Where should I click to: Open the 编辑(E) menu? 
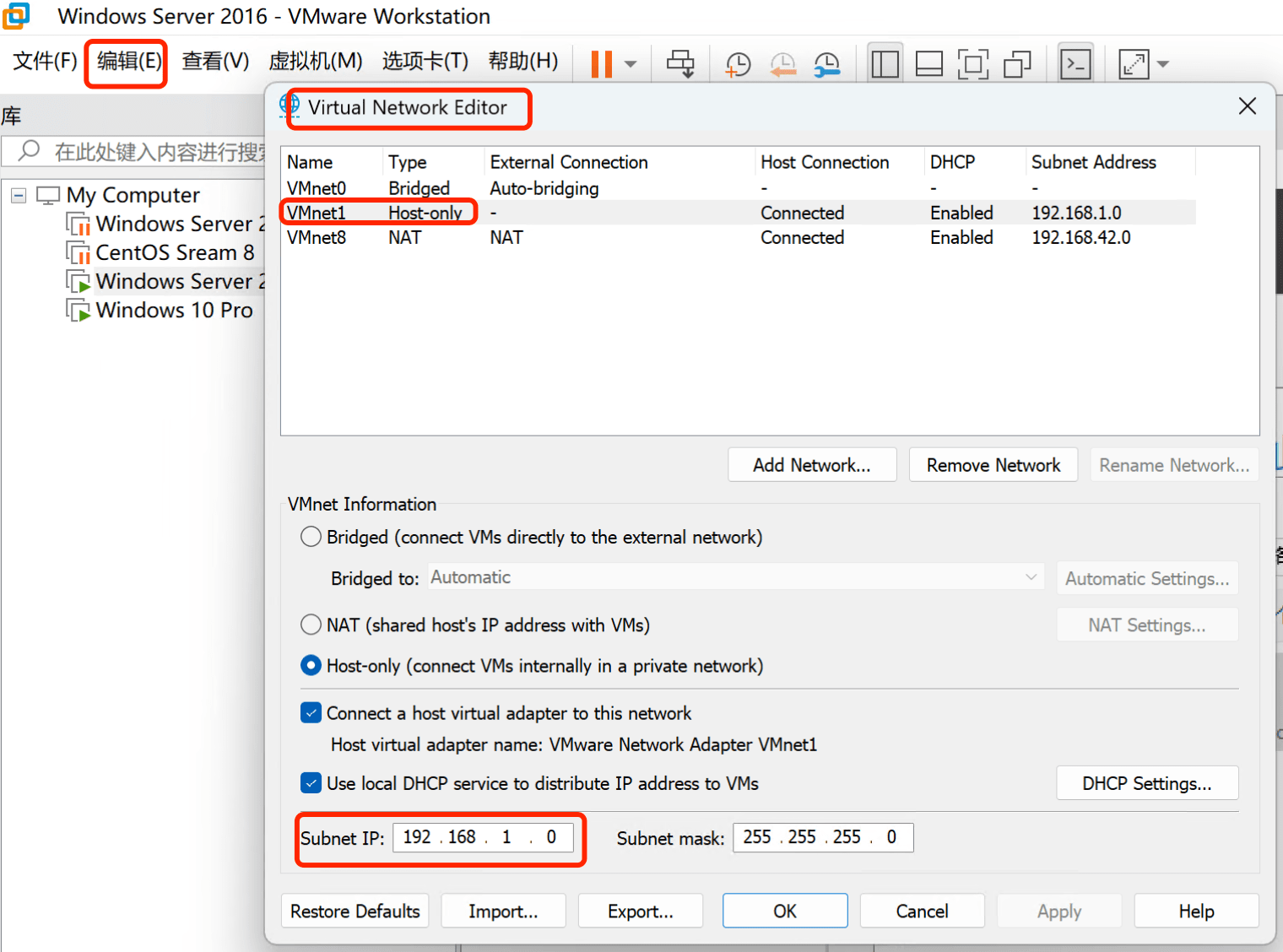click(128, 62)
